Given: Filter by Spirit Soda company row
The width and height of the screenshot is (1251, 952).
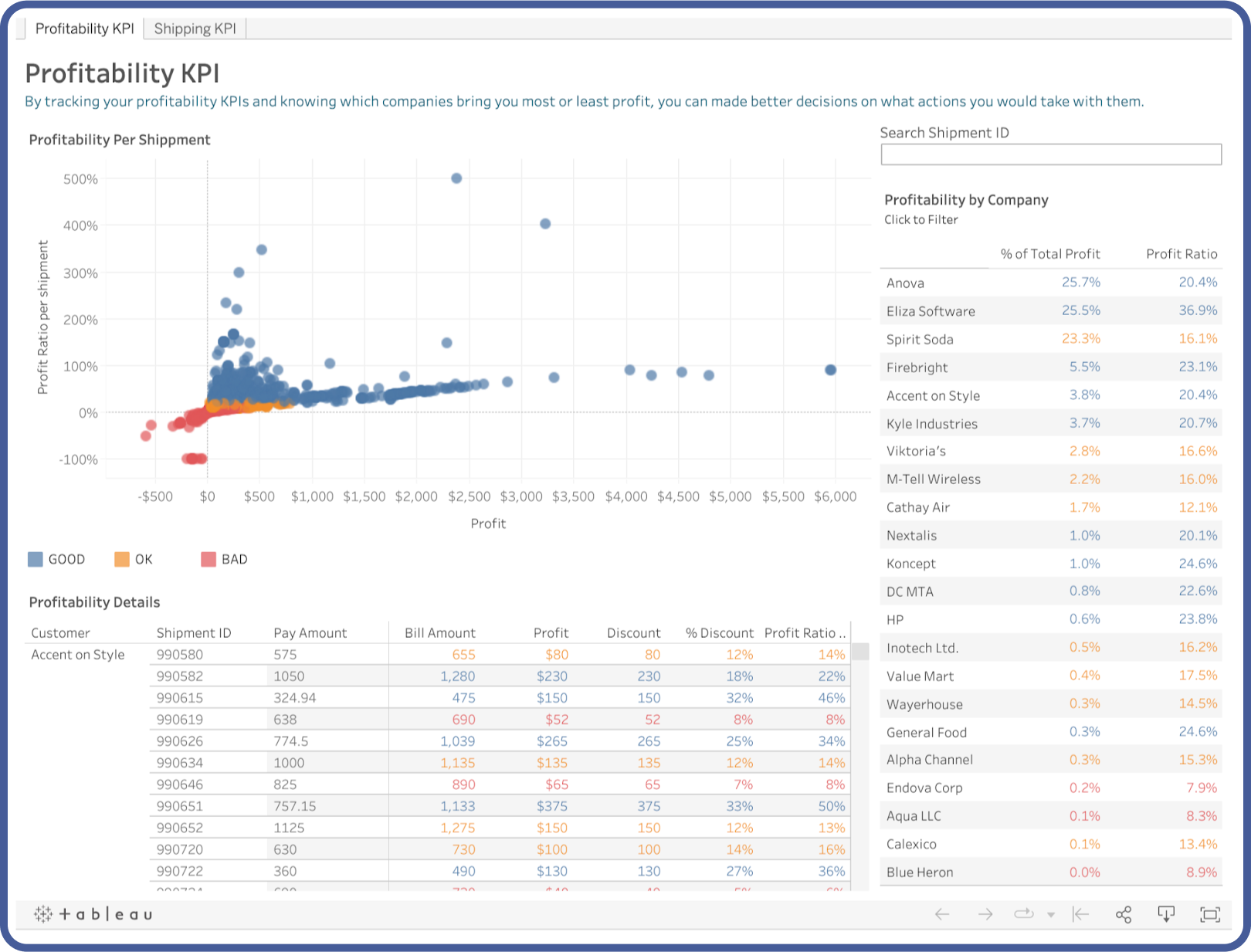Looking at the screenshot, I should tap(920, 339).
